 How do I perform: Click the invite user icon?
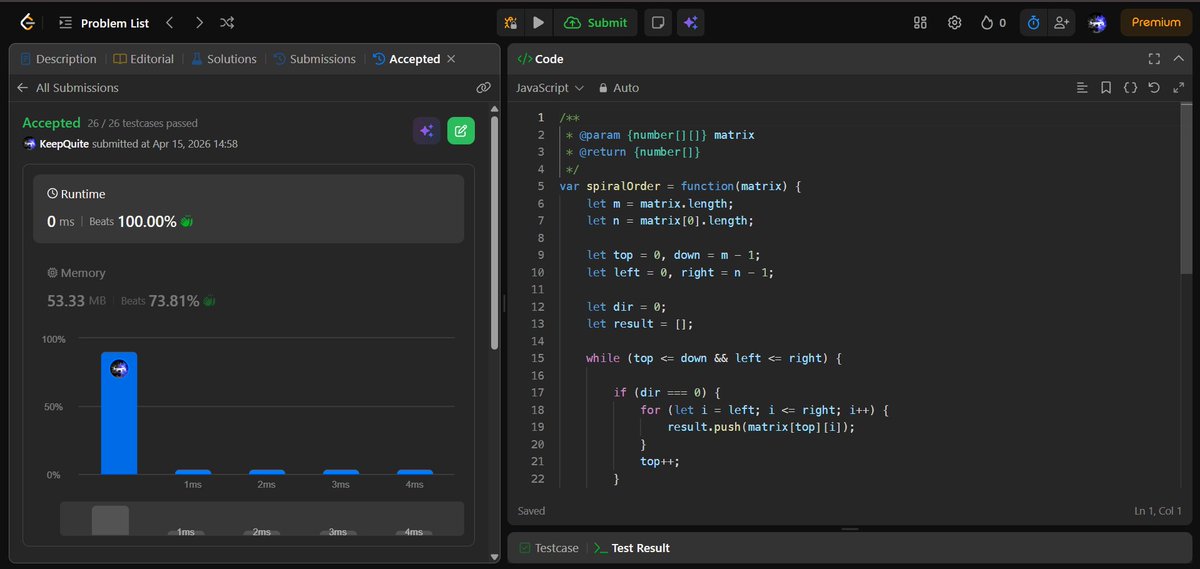(1061, 22)
